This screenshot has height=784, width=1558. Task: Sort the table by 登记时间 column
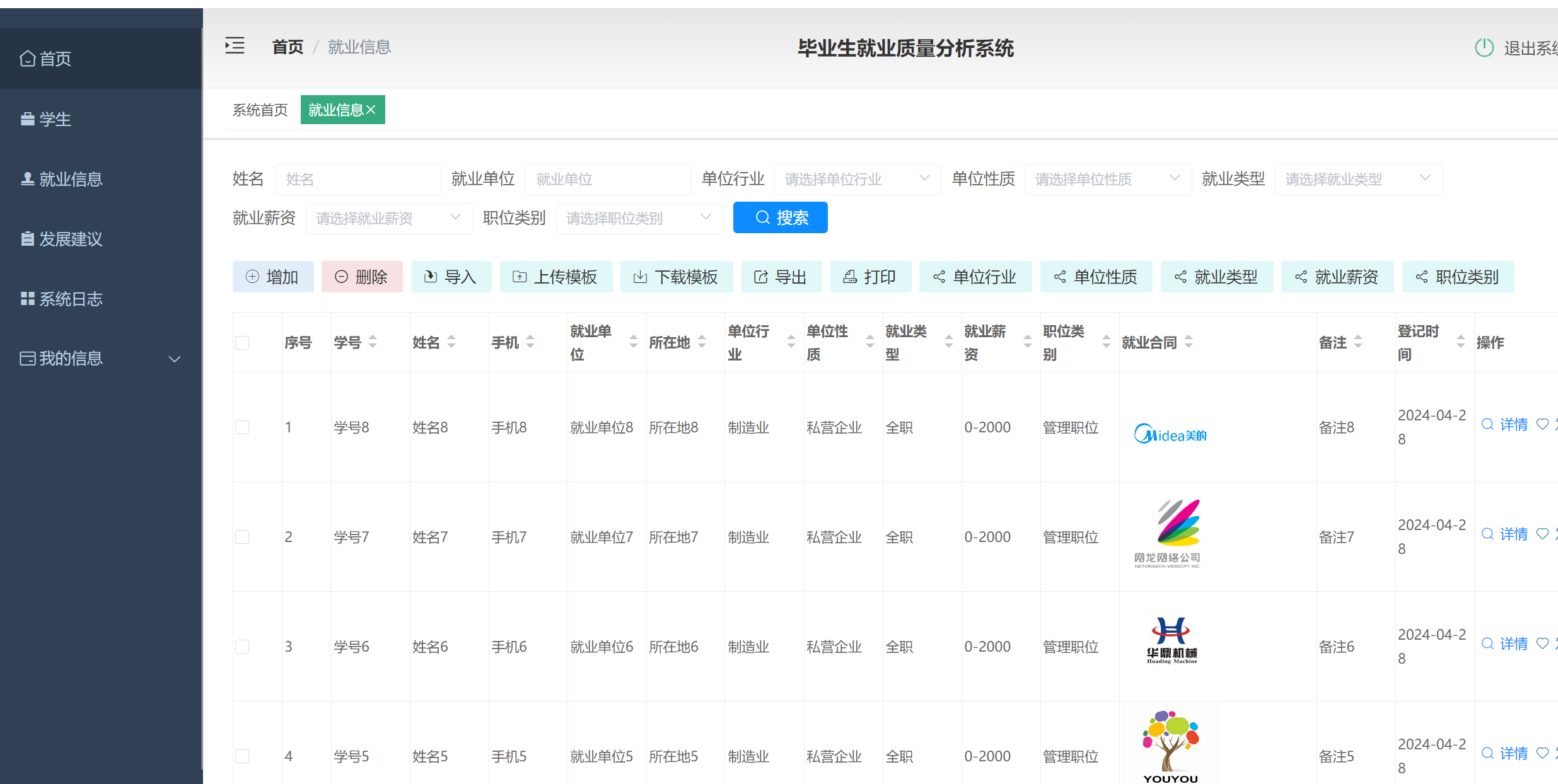[x=1461, y=342]
